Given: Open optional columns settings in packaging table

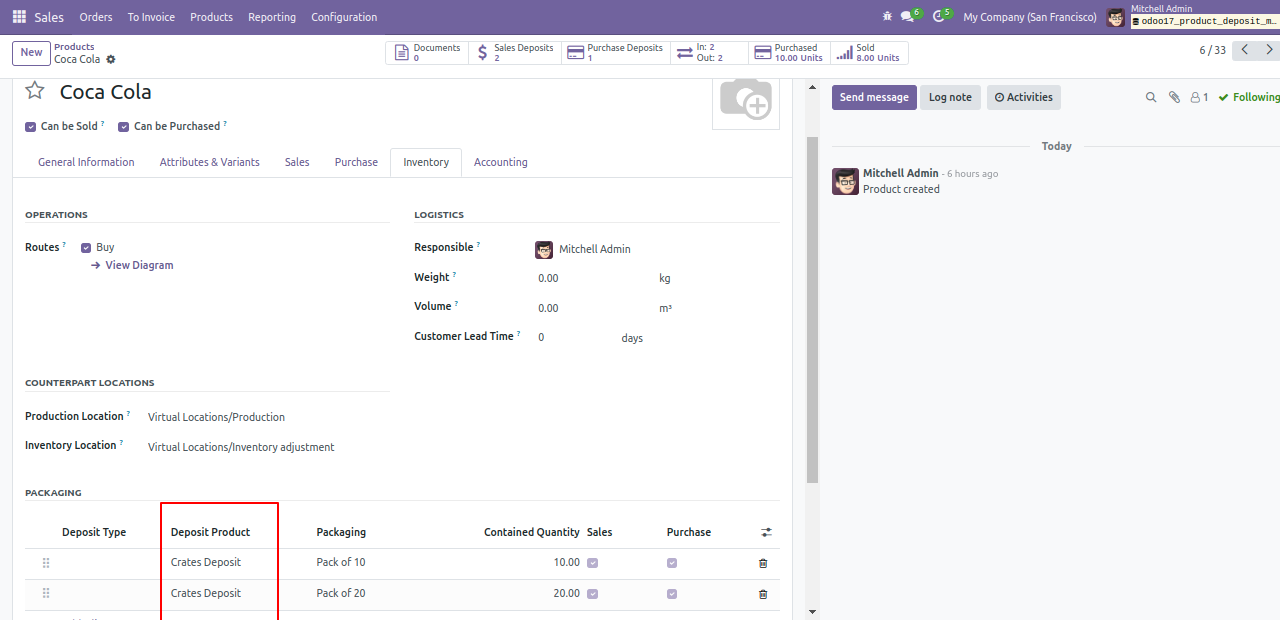Looking at the screenshot, I should (767, 532).
